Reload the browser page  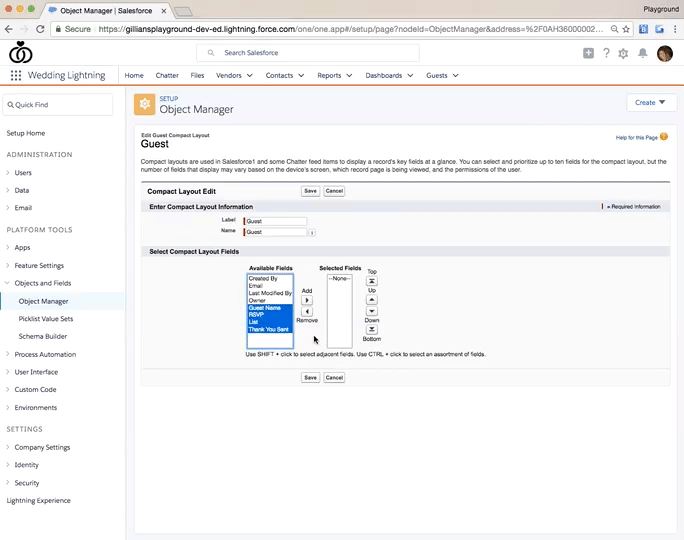pos(40,29)
